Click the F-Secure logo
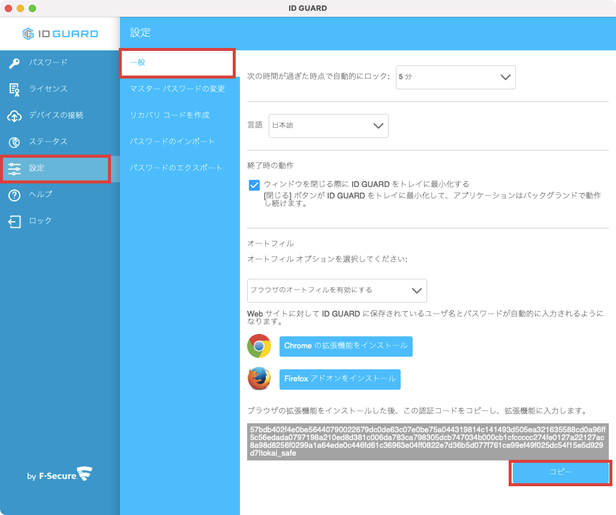616x515 pixels. [x=60, y=474]
